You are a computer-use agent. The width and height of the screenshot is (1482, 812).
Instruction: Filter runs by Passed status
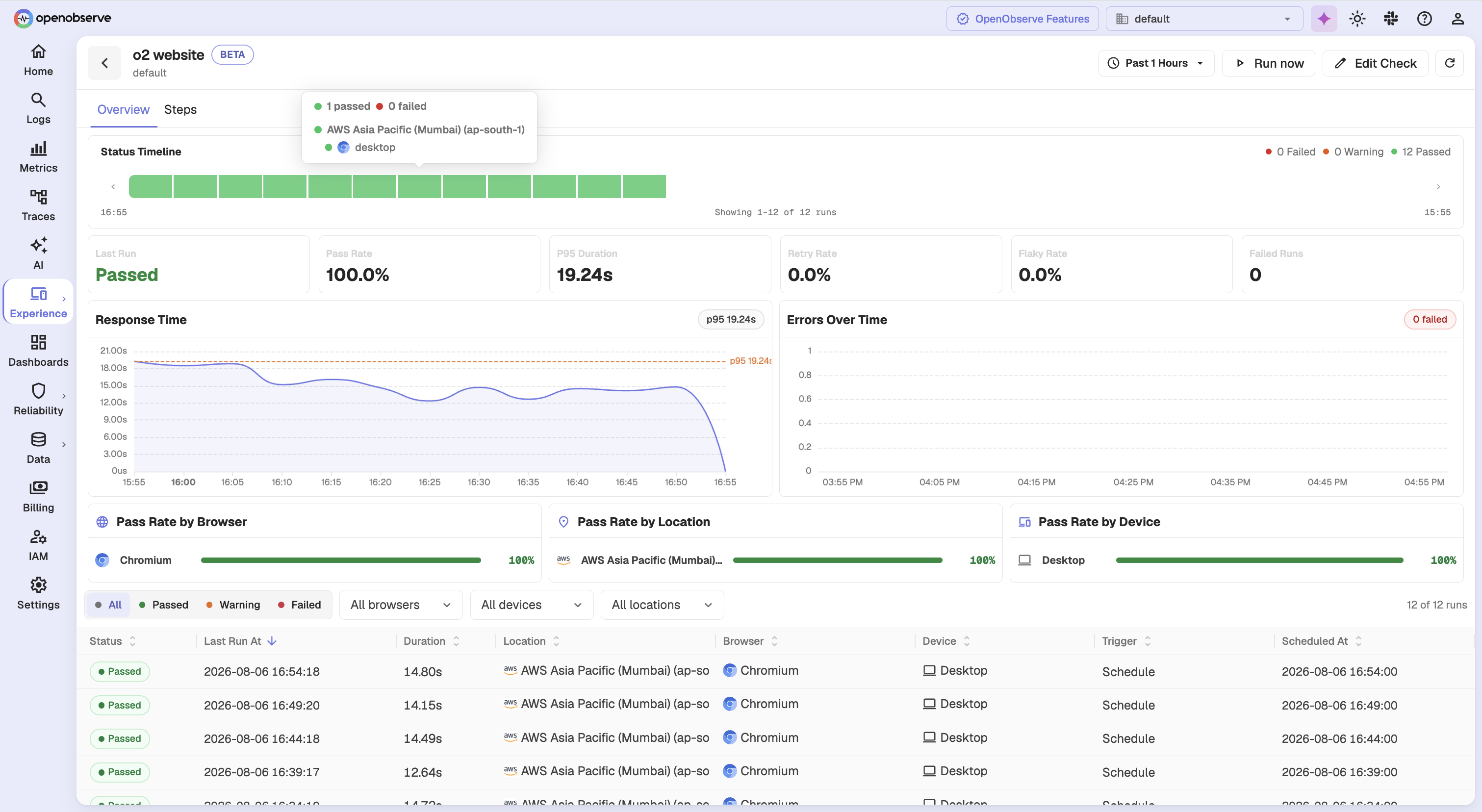coord(164,605)
